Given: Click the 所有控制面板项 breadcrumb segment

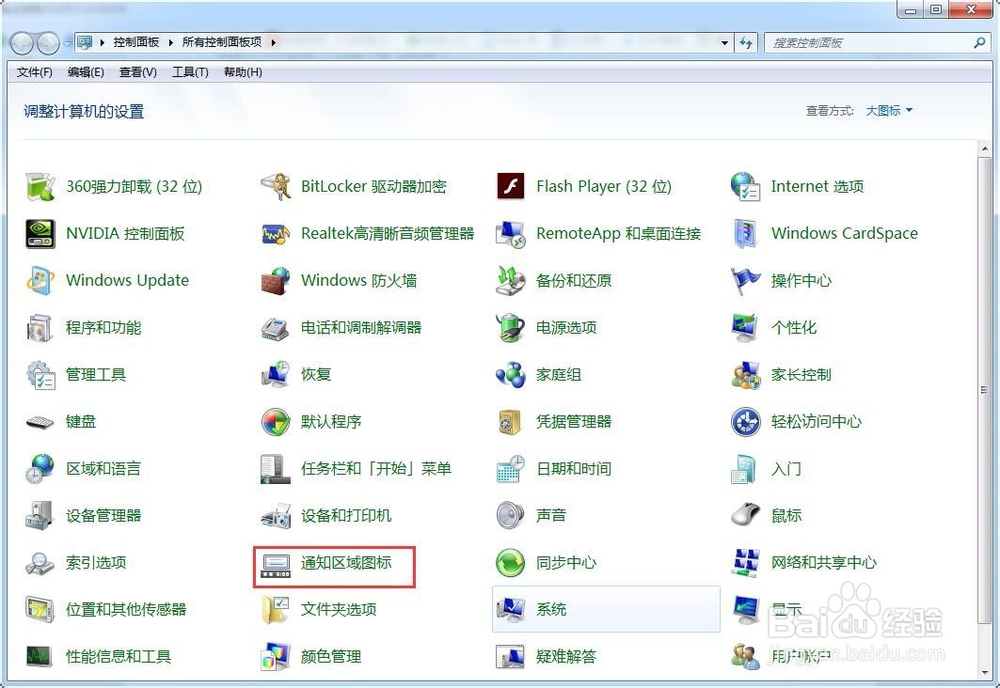Looking at the screenshot, I should pos(222,42).
